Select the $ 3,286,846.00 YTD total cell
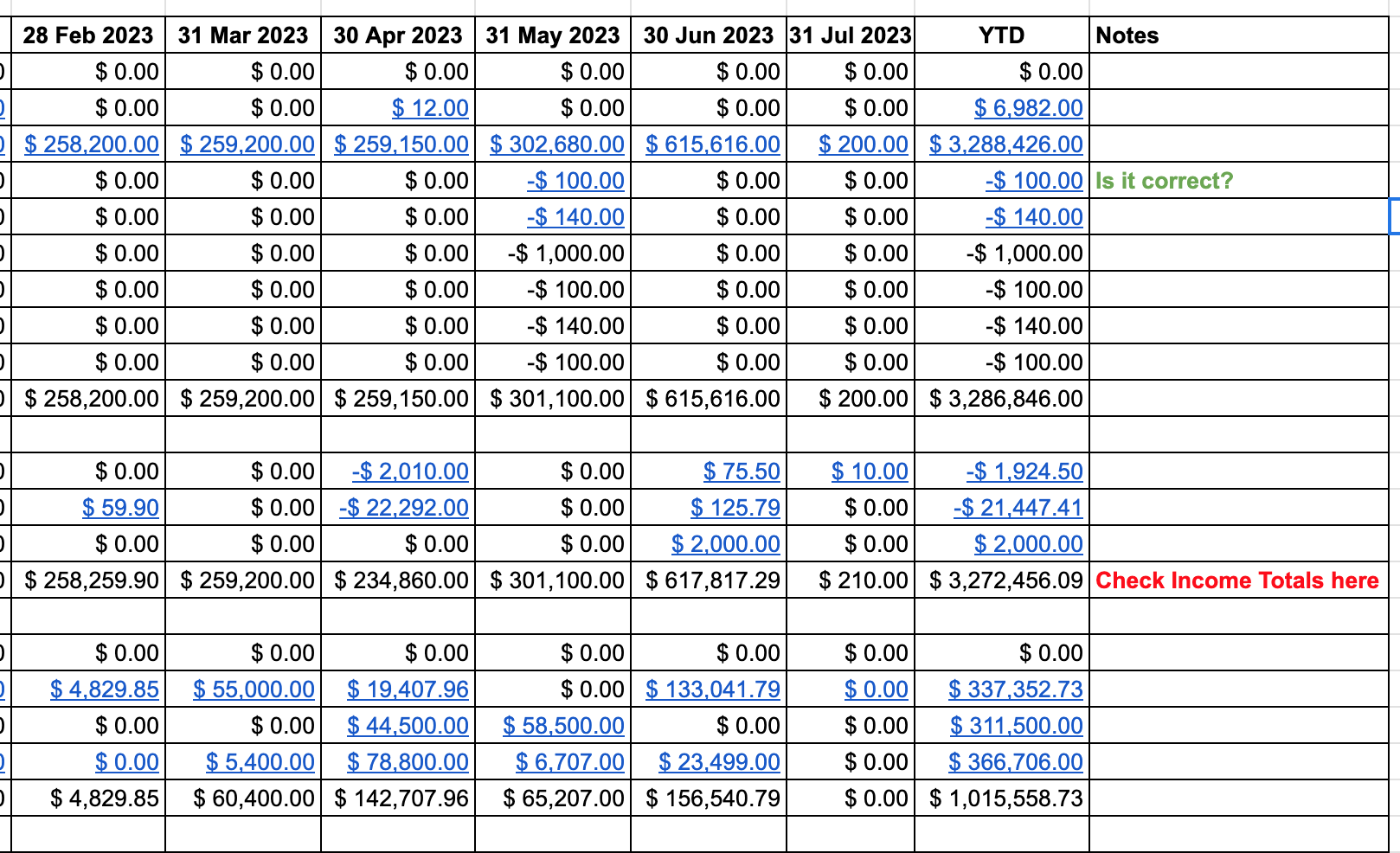 (x=1002, y=399)
